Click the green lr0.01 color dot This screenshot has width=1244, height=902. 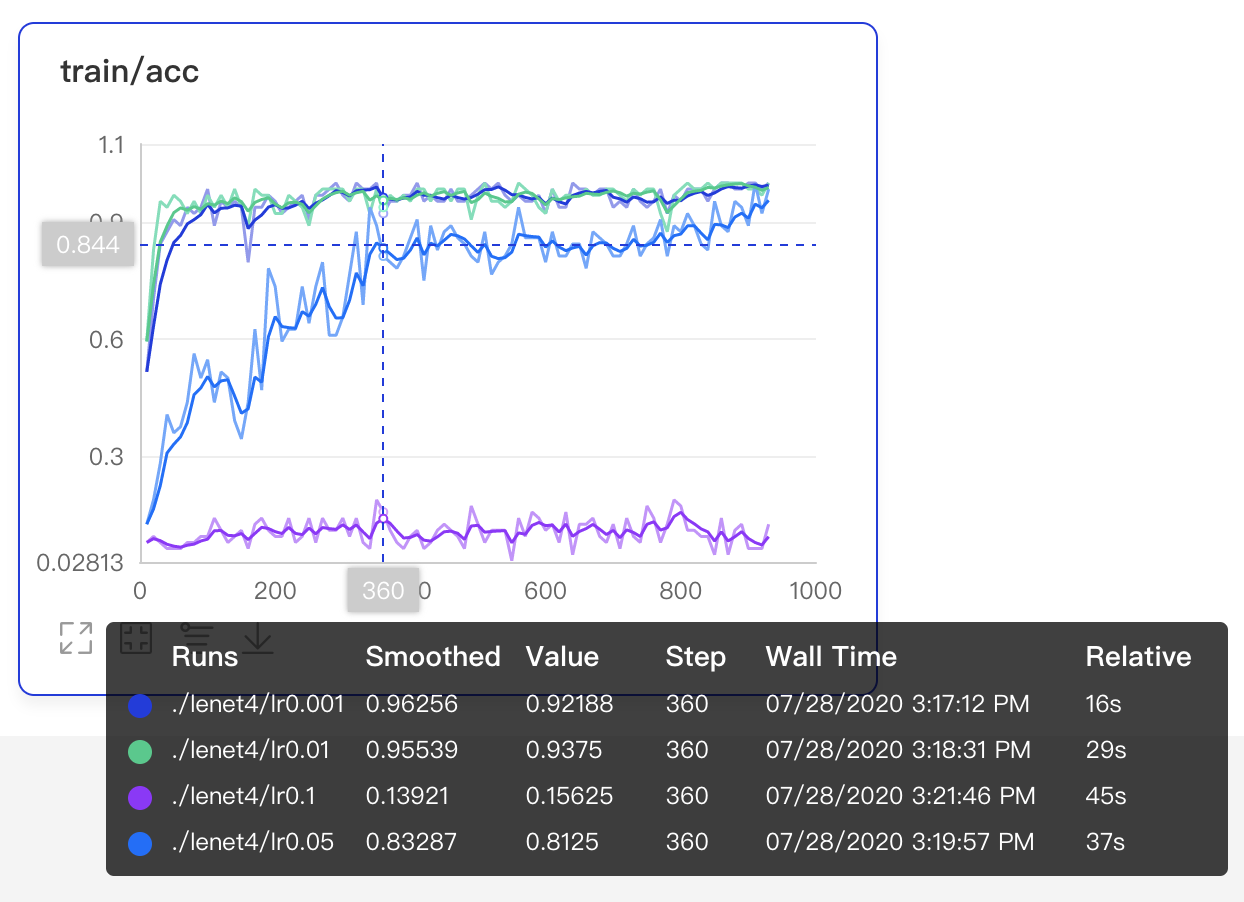[141, 751]
